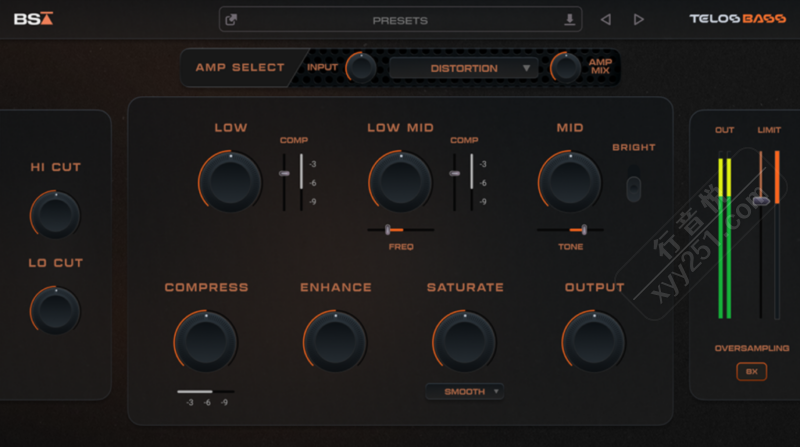Open the PRESETS selector bar
The width and height of the screenshot is (800, 447).
401,20
